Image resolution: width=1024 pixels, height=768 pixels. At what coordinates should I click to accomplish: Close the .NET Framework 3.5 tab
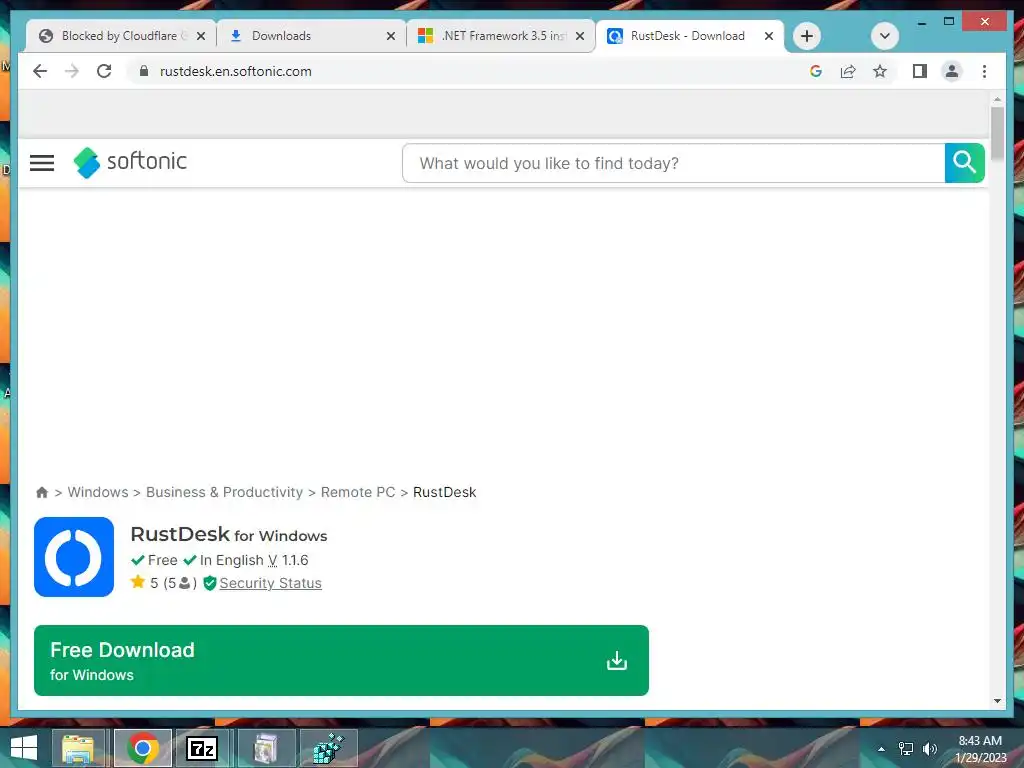pyautogui.click(x=580, y=36)
